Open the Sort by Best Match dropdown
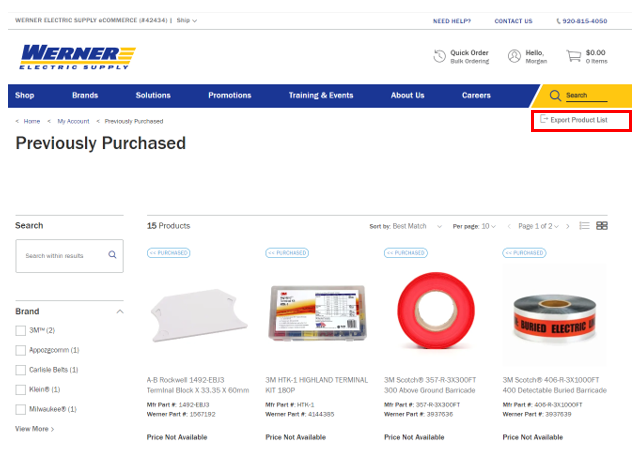This screenshot has height=473, width=639. tap(405, 226)
